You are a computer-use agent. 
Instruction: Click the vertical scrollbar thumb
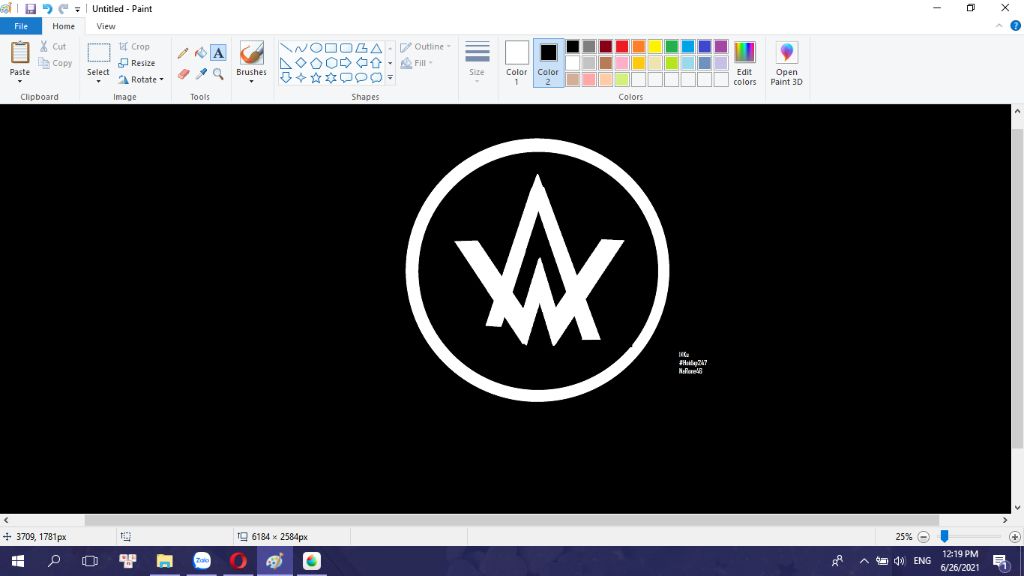(x=1017, y=289)
